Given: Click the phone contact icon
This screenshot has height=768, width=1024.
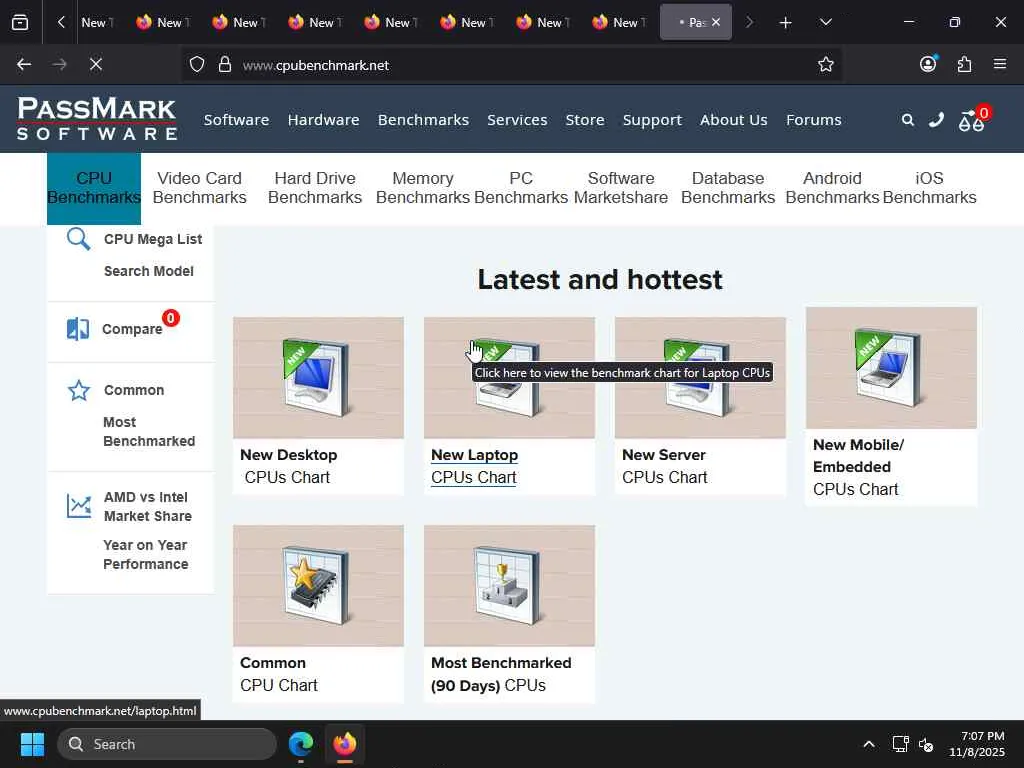Looking at the screenshot, I should [936, 120].
